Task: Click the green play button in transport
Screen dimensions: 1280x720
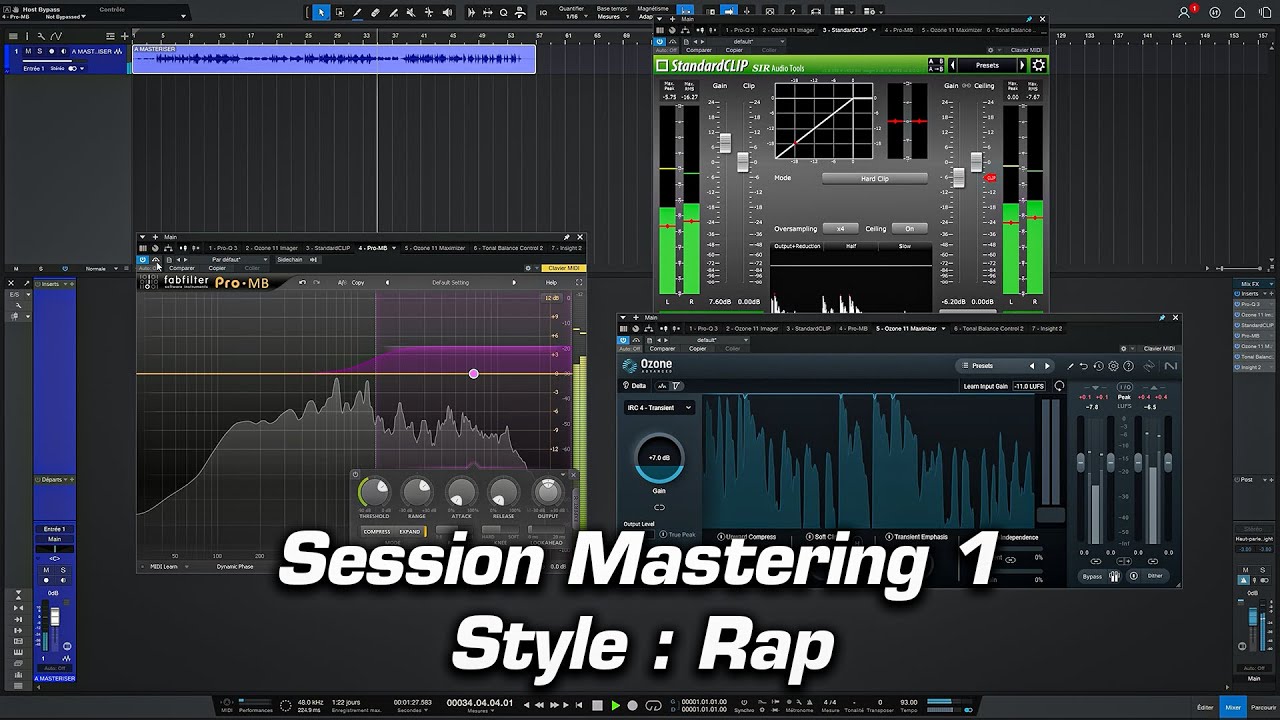Action: tap(615, 705)
